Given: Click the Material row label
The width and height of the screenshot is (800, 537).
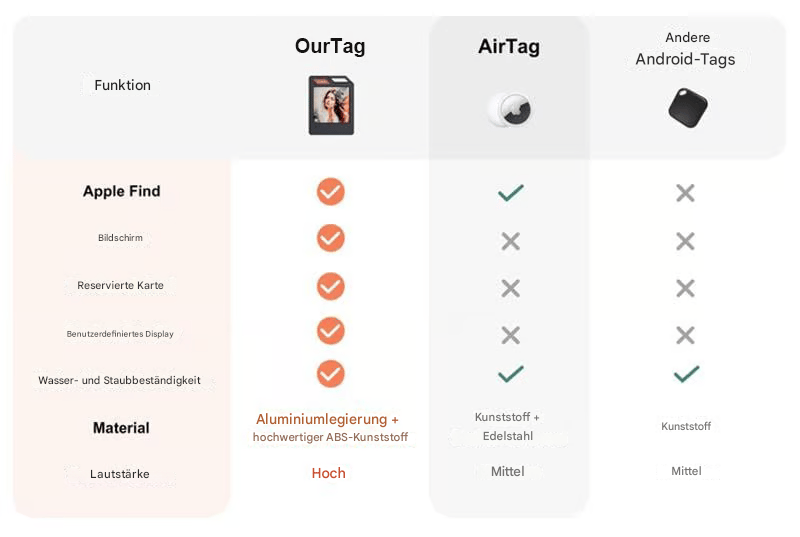Looking at the screenshot, I should pos(121,428).
